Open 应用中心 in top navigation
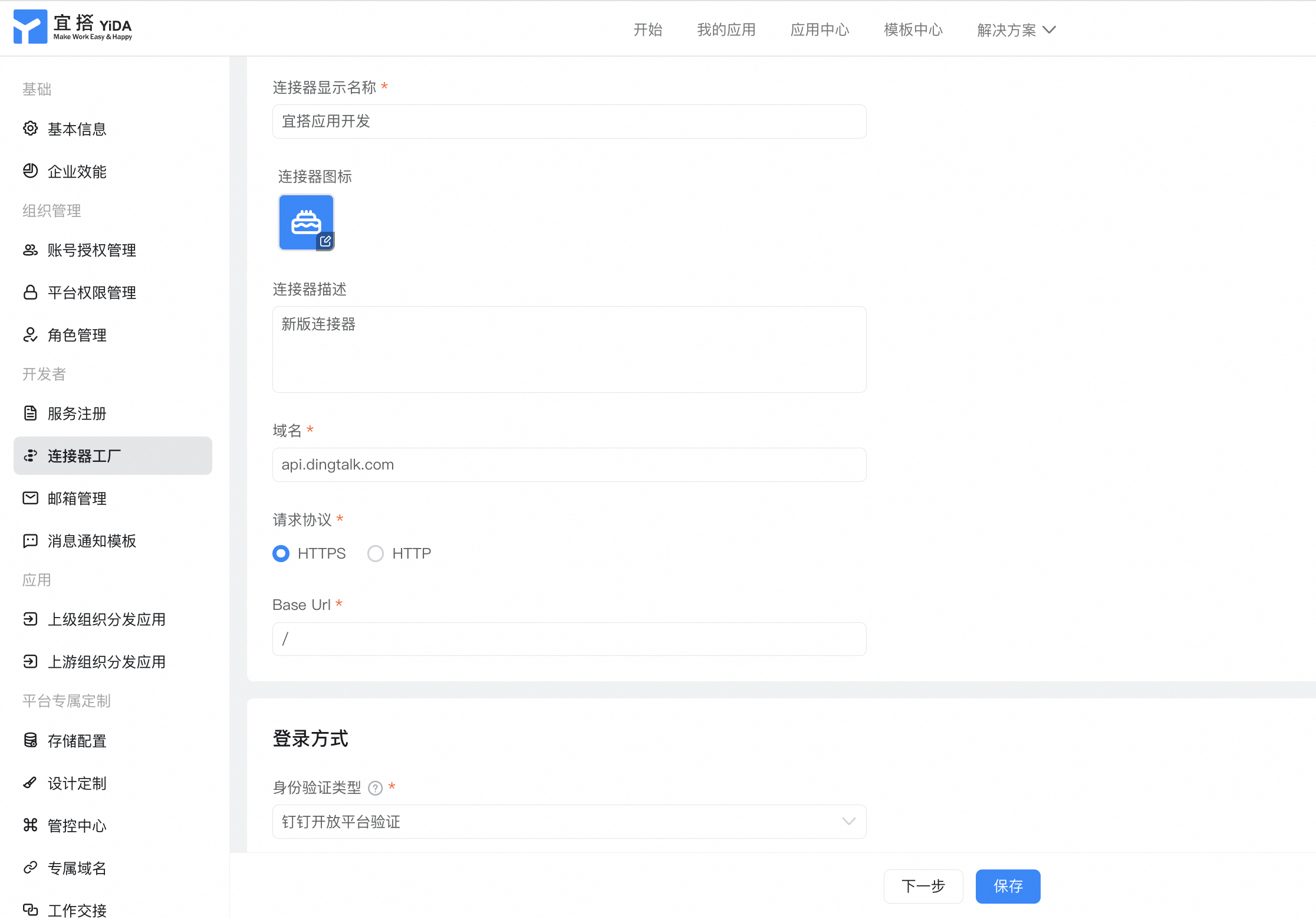Screen dimensions: 1316x919 pos(820,29)
